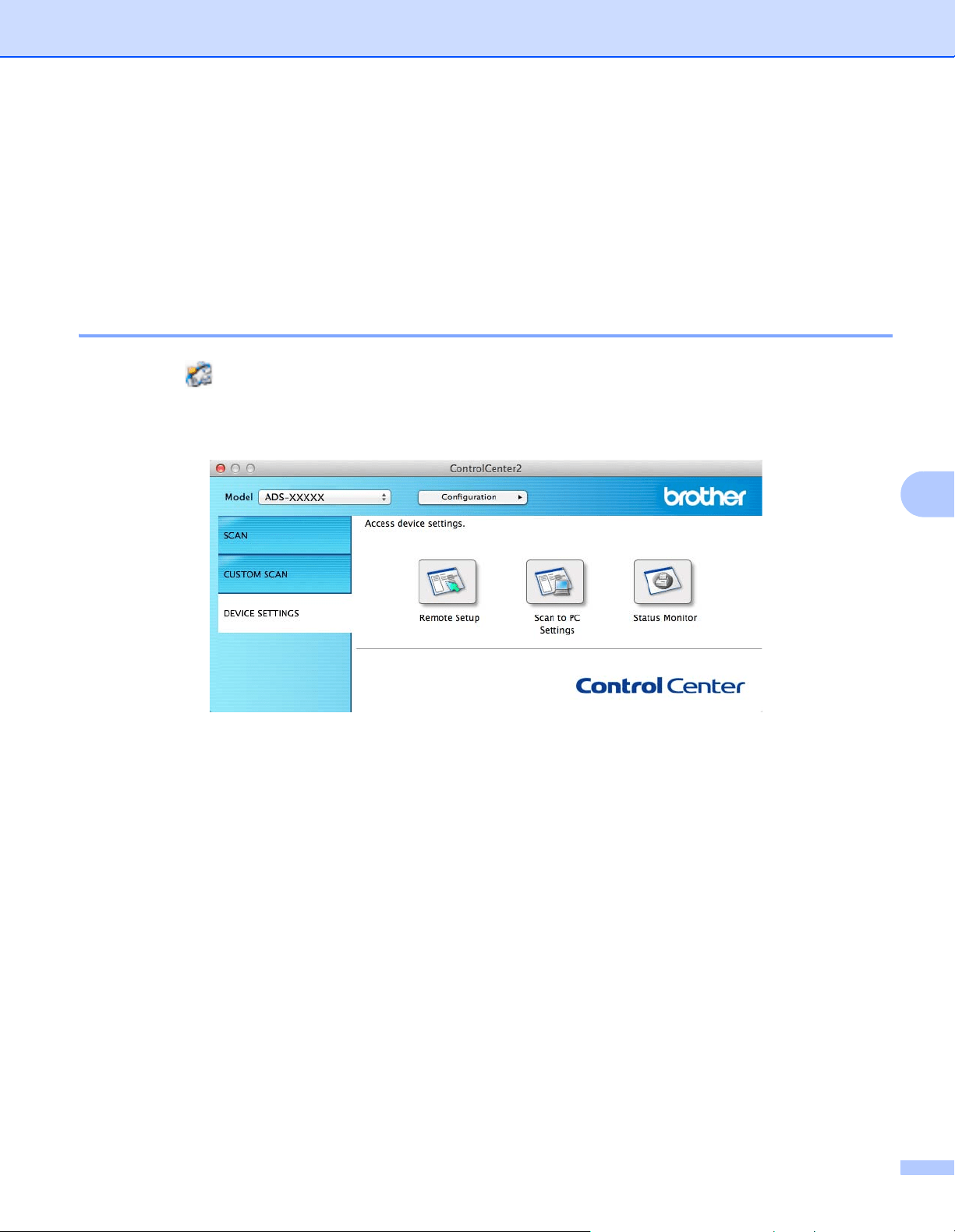Minimize the ControlCenter2 window

[x=235, y=468]
